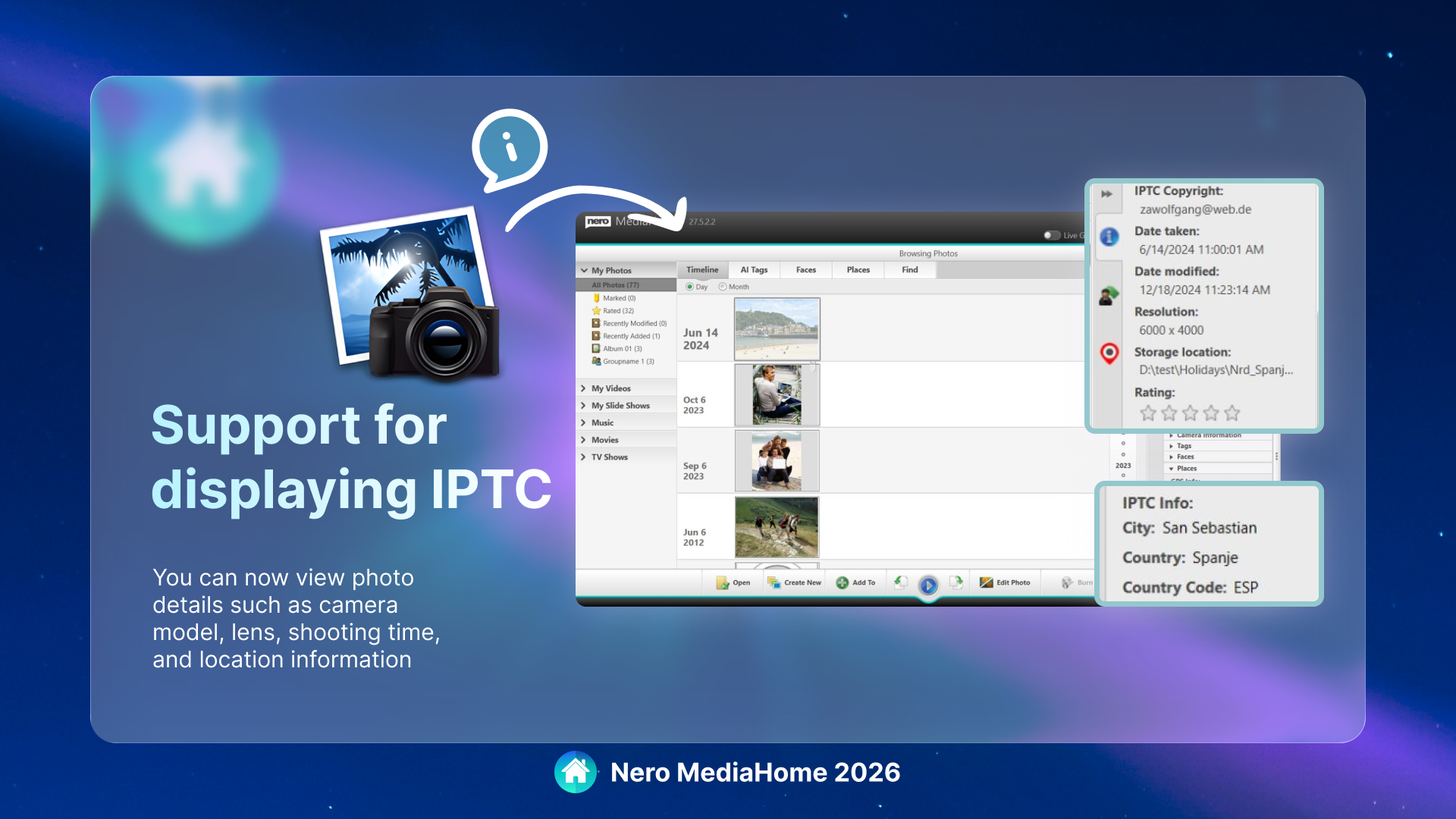This screenshot has height=819, width=1456.
Task: Click the blue play button in bottom toolbar
Action: [x=929, y=585]
